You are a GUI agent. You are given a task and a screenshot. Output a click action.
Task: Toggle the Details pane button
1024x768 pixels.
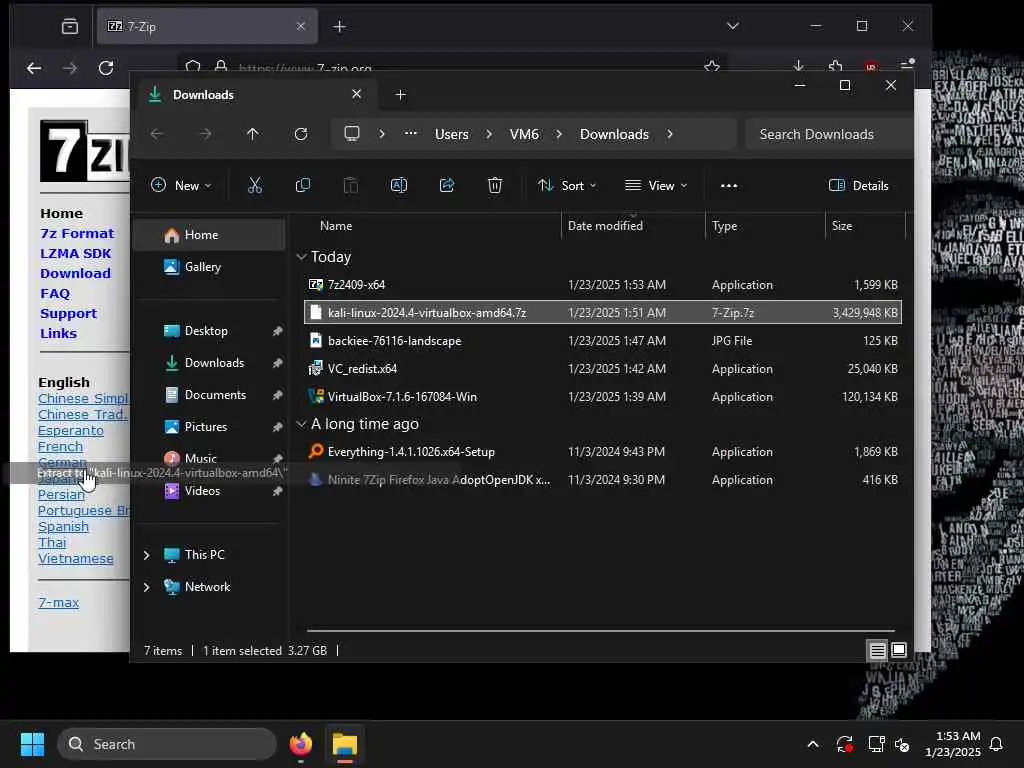click(x=859, y=185)
